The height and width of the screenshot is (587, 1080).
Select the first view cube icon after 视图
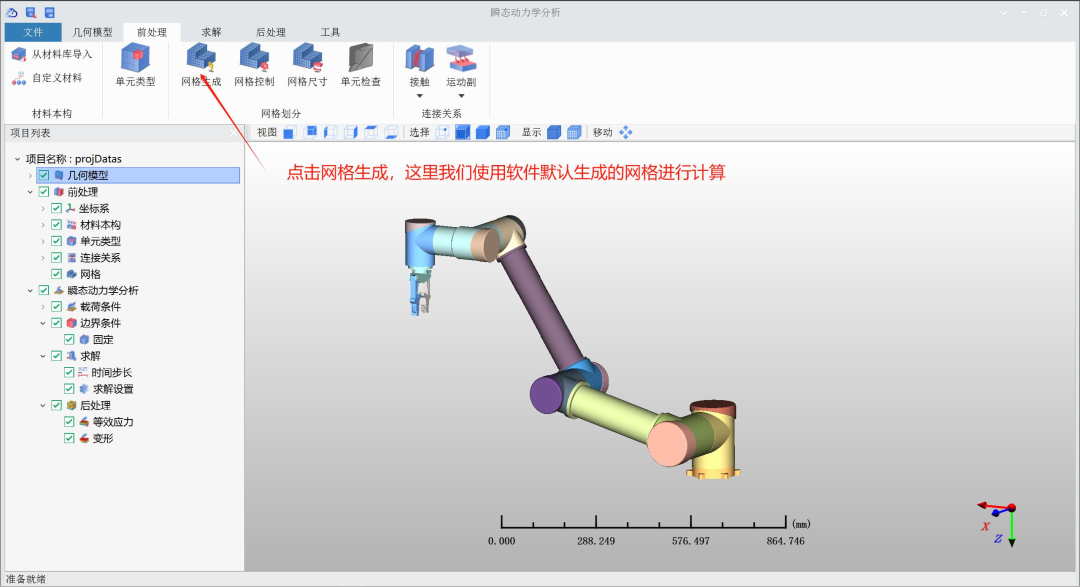click(x=289, y=132)
